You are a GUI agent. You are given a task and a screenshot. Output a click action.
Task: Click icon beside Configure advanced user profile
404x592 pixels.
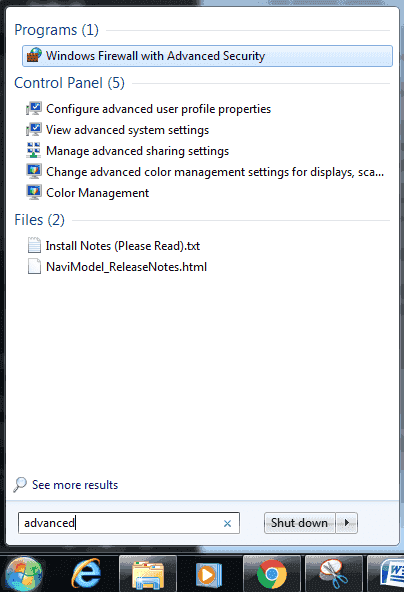(x=34, y=109)
